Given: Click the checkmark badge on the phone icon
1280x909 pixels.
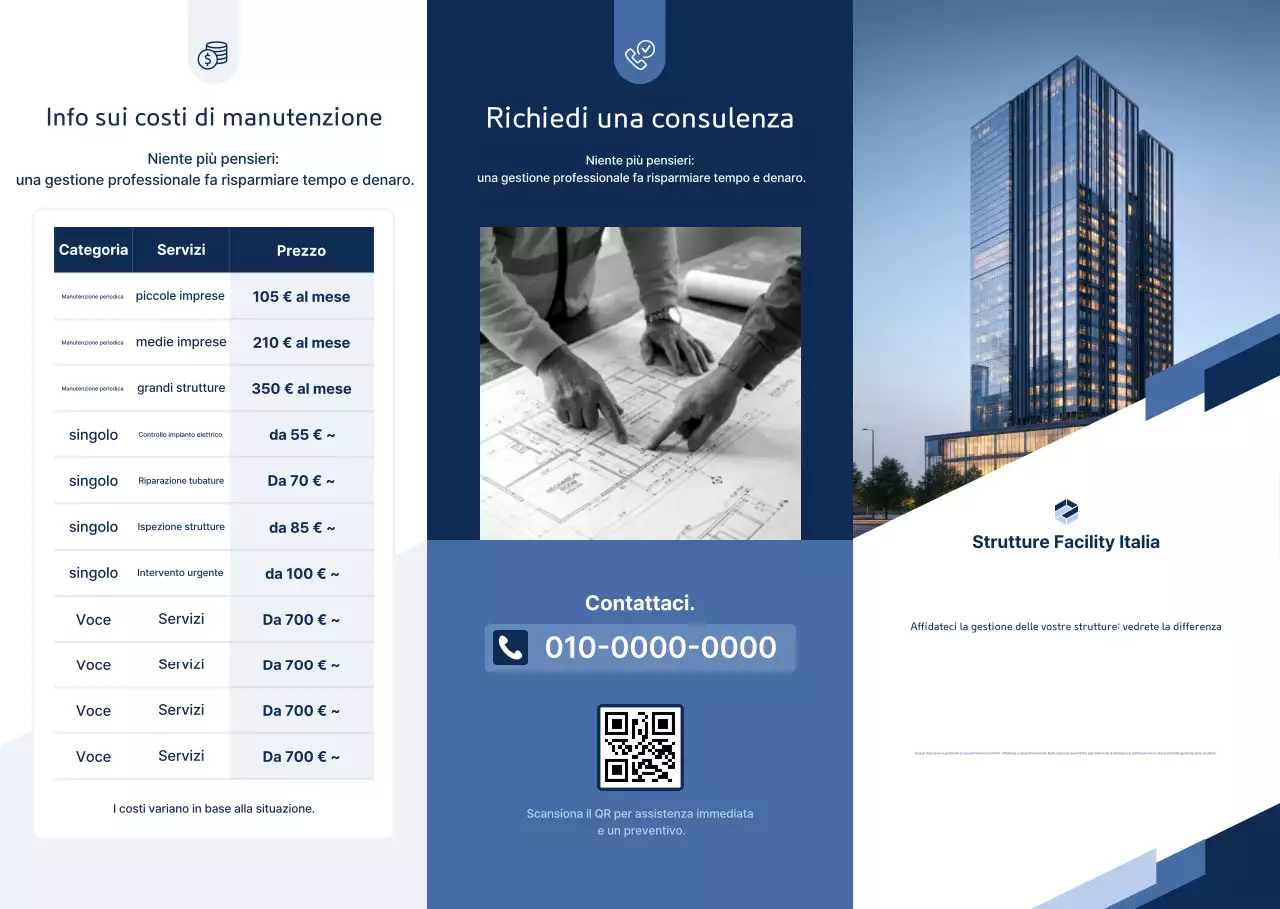Looking at the screenshot, I should pyautogui.click(x=648, y=50).
